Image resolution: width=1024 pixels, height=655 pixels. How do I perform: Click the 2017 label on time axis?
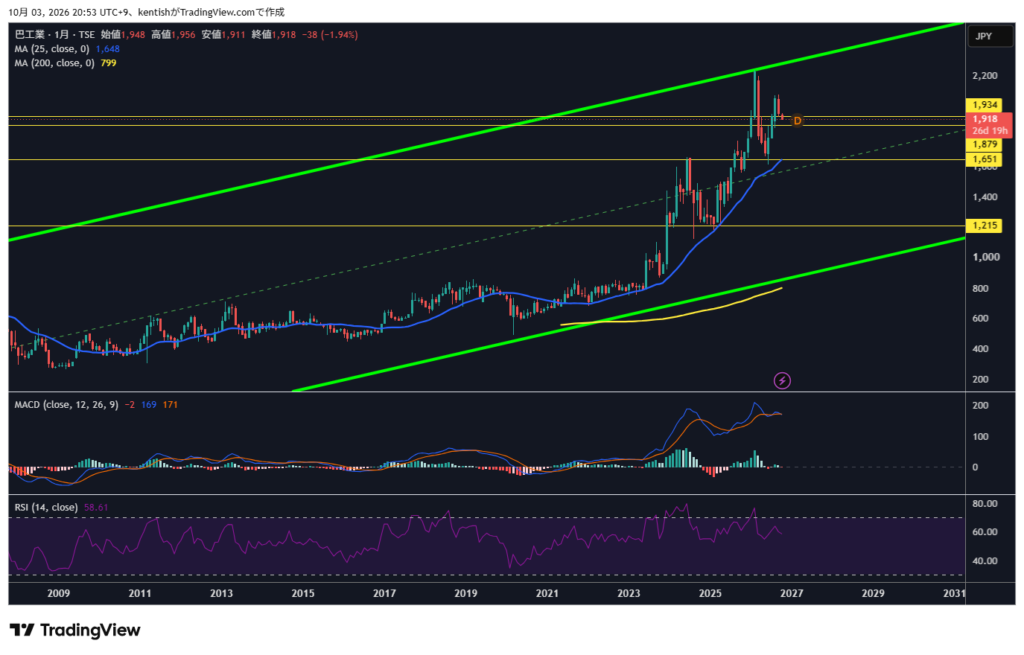tap(384, 594)
